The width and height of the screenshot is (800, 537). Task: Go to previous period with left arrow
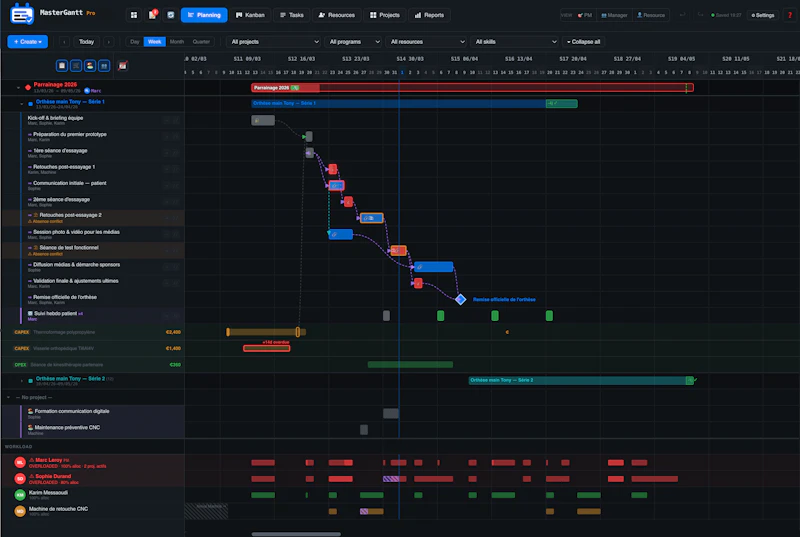pyautogui.click(x=64, y=42)
